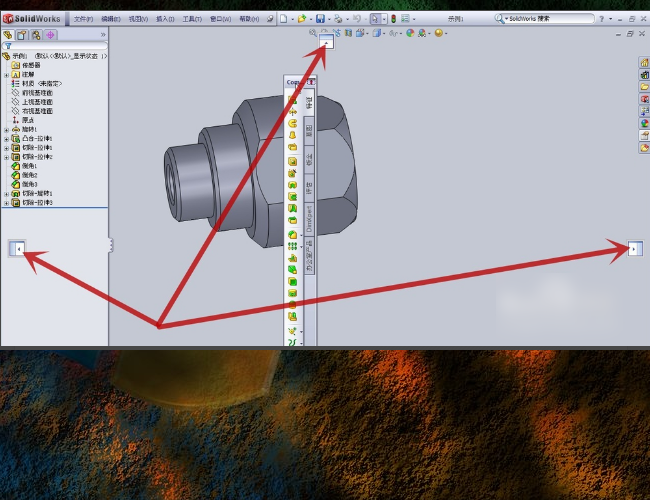Click the Open file folder icon

(x=302, y=19)
